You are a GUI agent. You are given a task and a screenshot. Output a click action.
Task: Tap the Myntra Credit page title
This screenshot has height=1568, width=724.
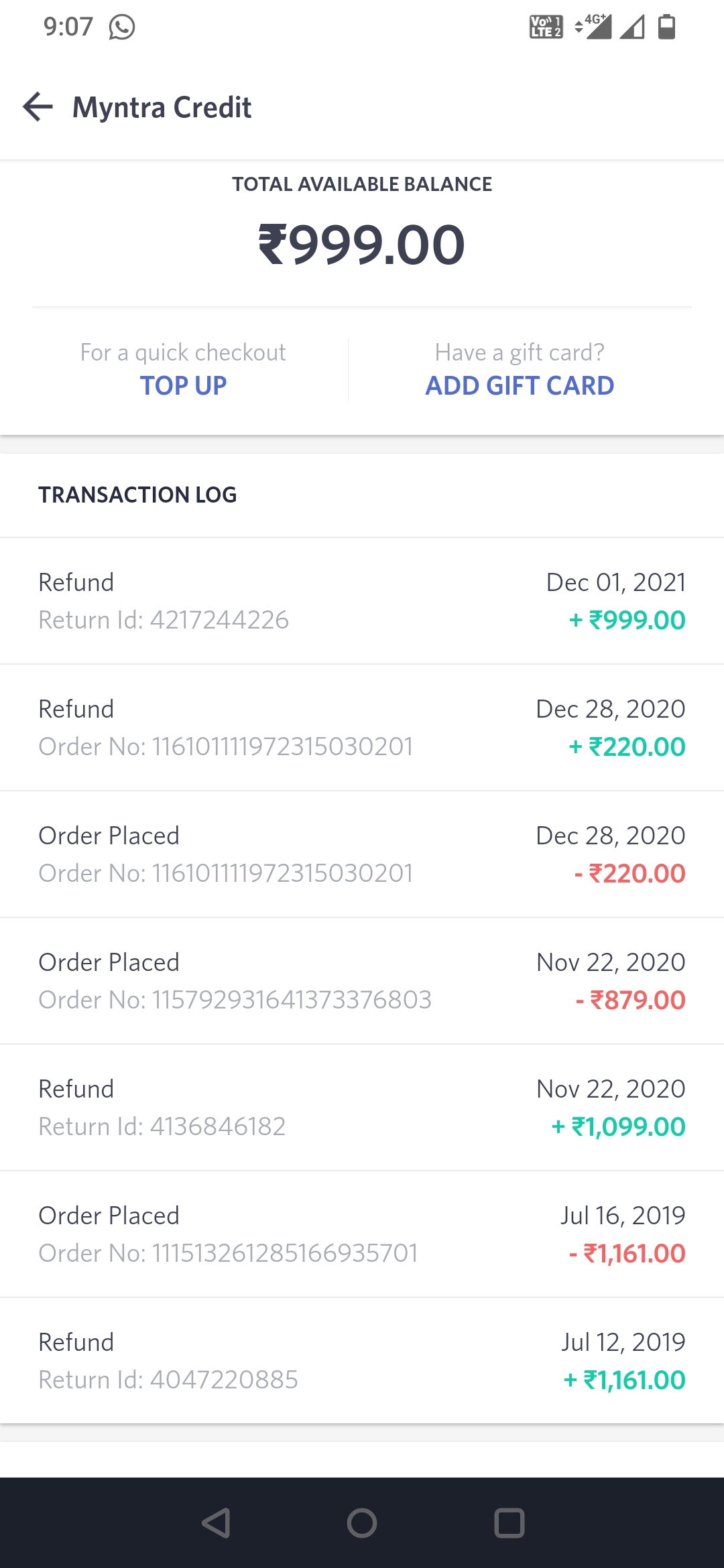(x=162, y=107)
